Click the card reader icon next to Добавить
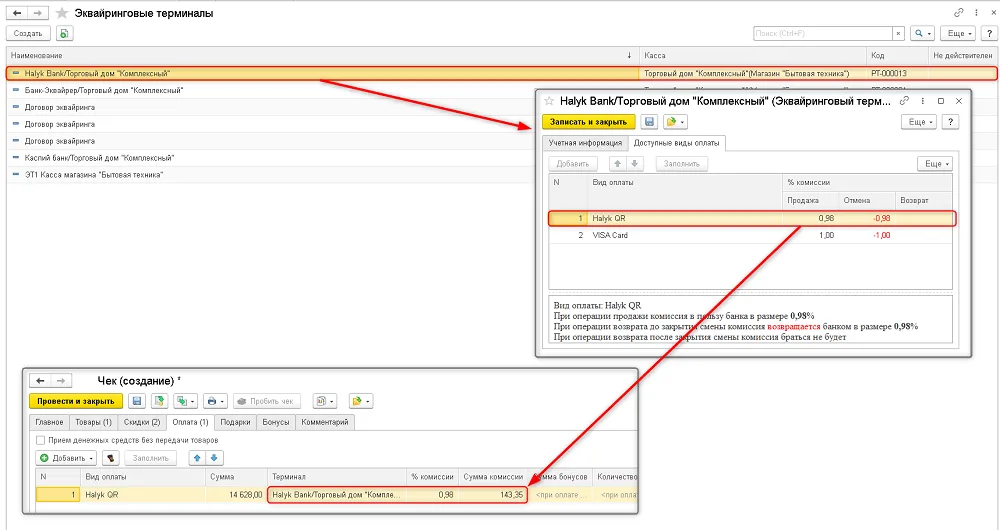 [111, 458]
